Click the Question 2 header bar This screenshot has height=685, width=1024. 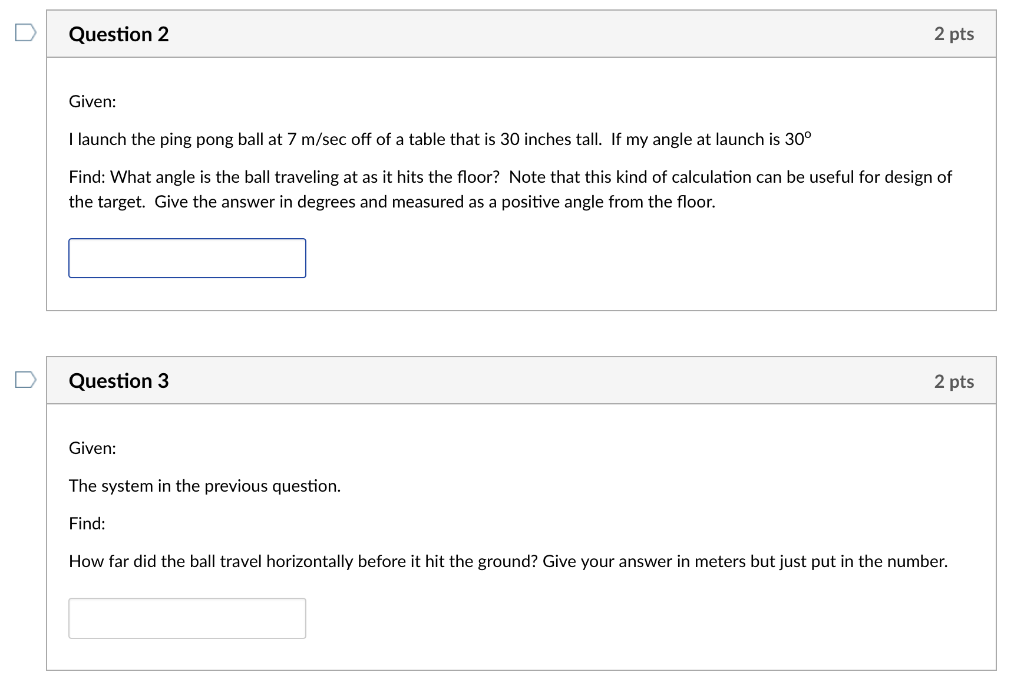521,32
